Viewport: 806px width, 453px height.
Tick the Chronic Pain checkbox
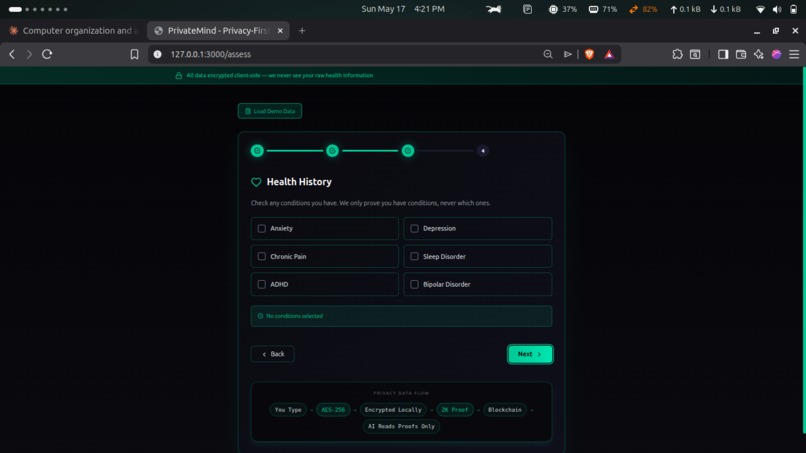pyautogui.click(x=262, y=256)
